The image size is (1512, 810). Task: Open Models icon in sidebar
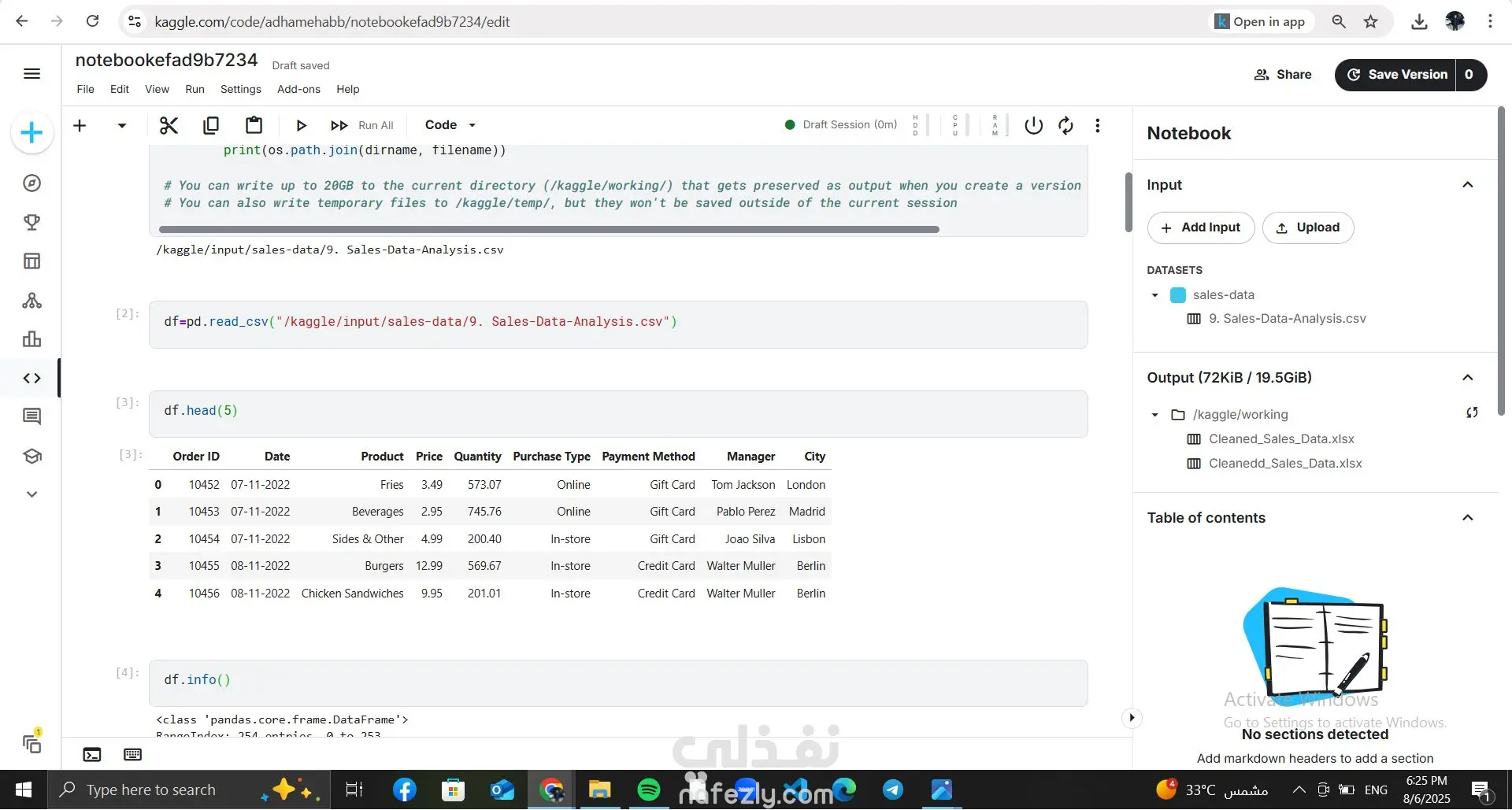(x=31, y=301)
